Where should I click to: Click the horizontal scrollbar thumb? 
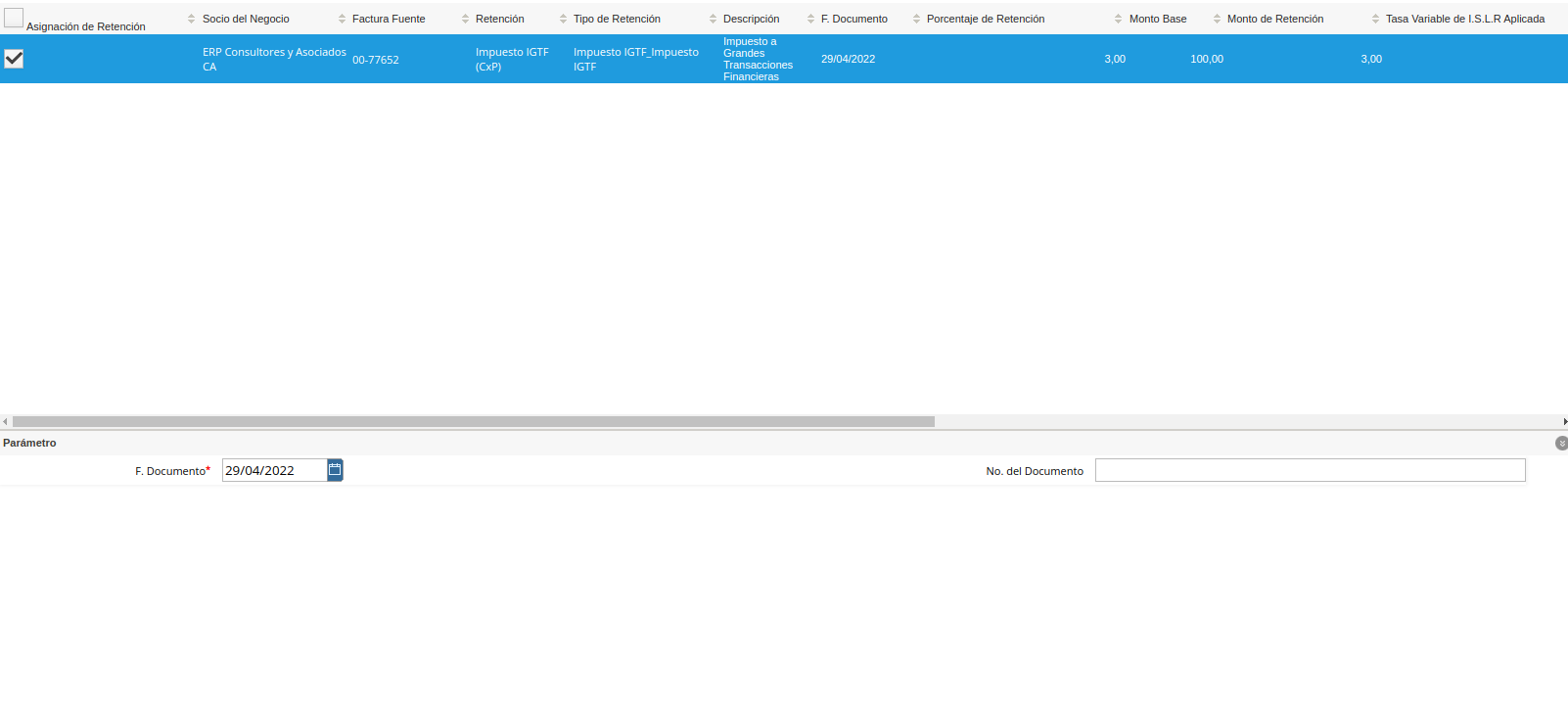point(474,421)
